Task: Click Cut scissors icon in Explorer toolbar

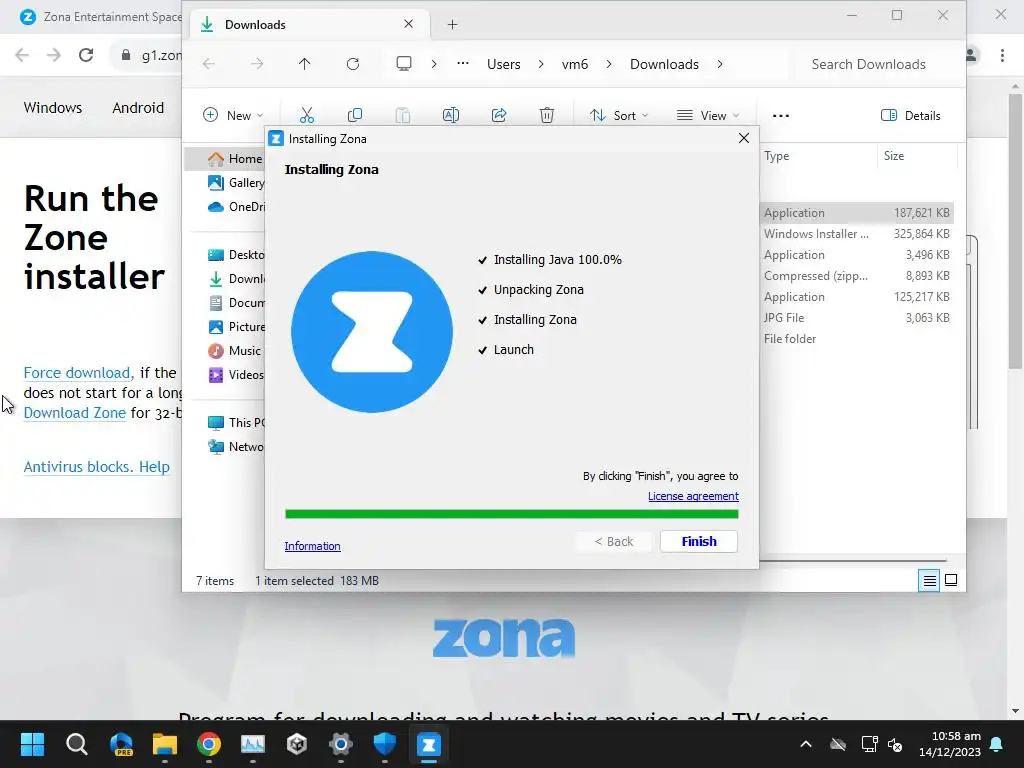Action: (306, 116)
